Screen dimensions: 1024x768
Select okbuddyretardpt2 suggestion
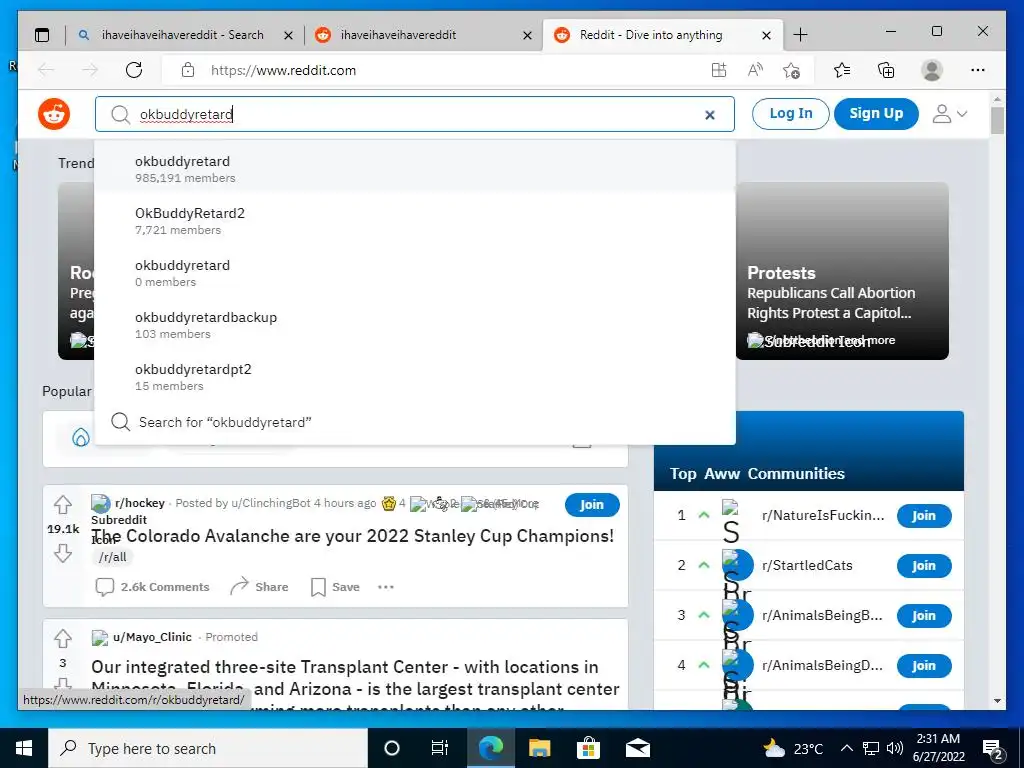click(x=415, y=377)
